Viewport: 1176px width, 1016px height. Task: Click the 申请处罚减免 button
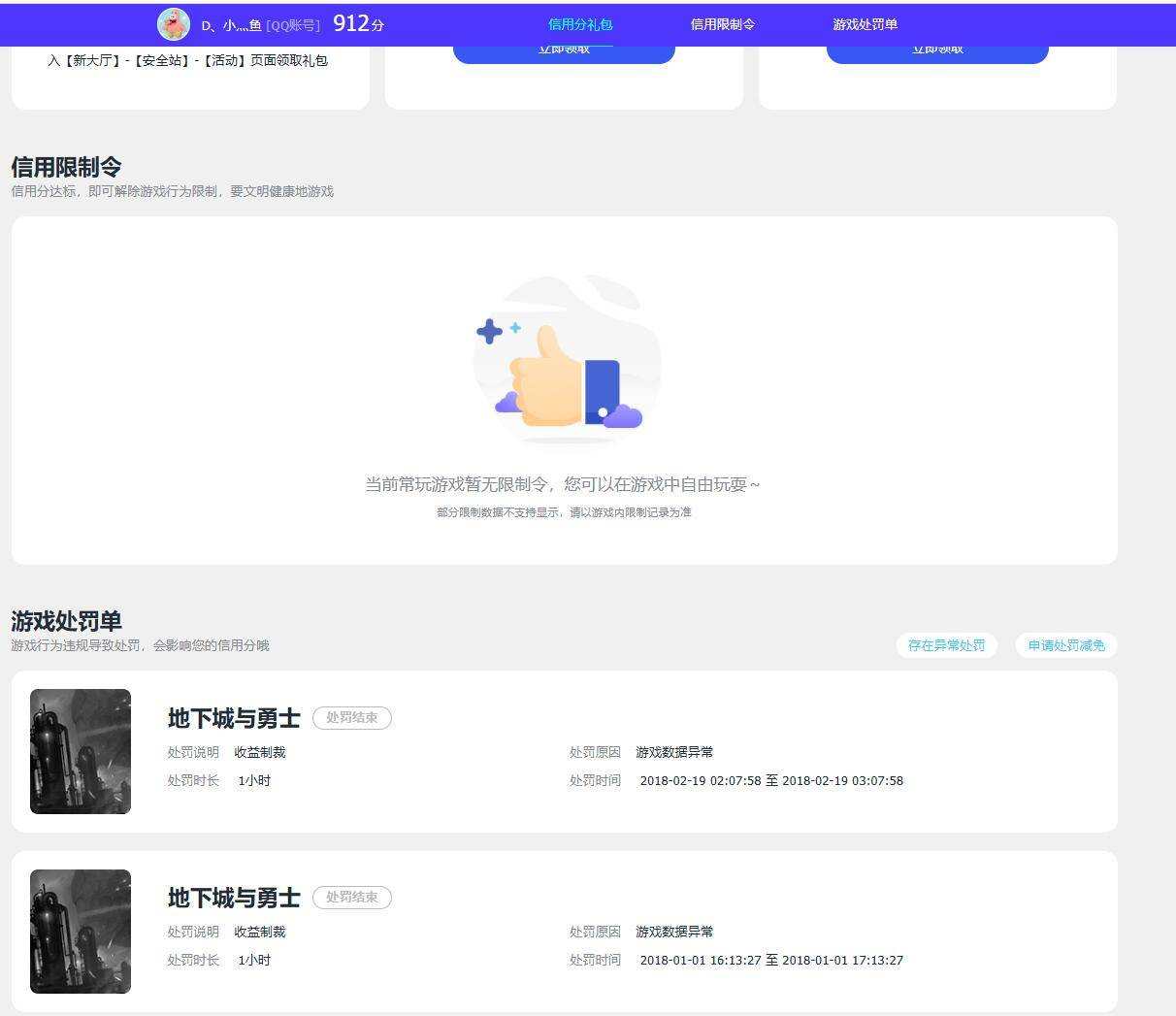coord(1066,645)
